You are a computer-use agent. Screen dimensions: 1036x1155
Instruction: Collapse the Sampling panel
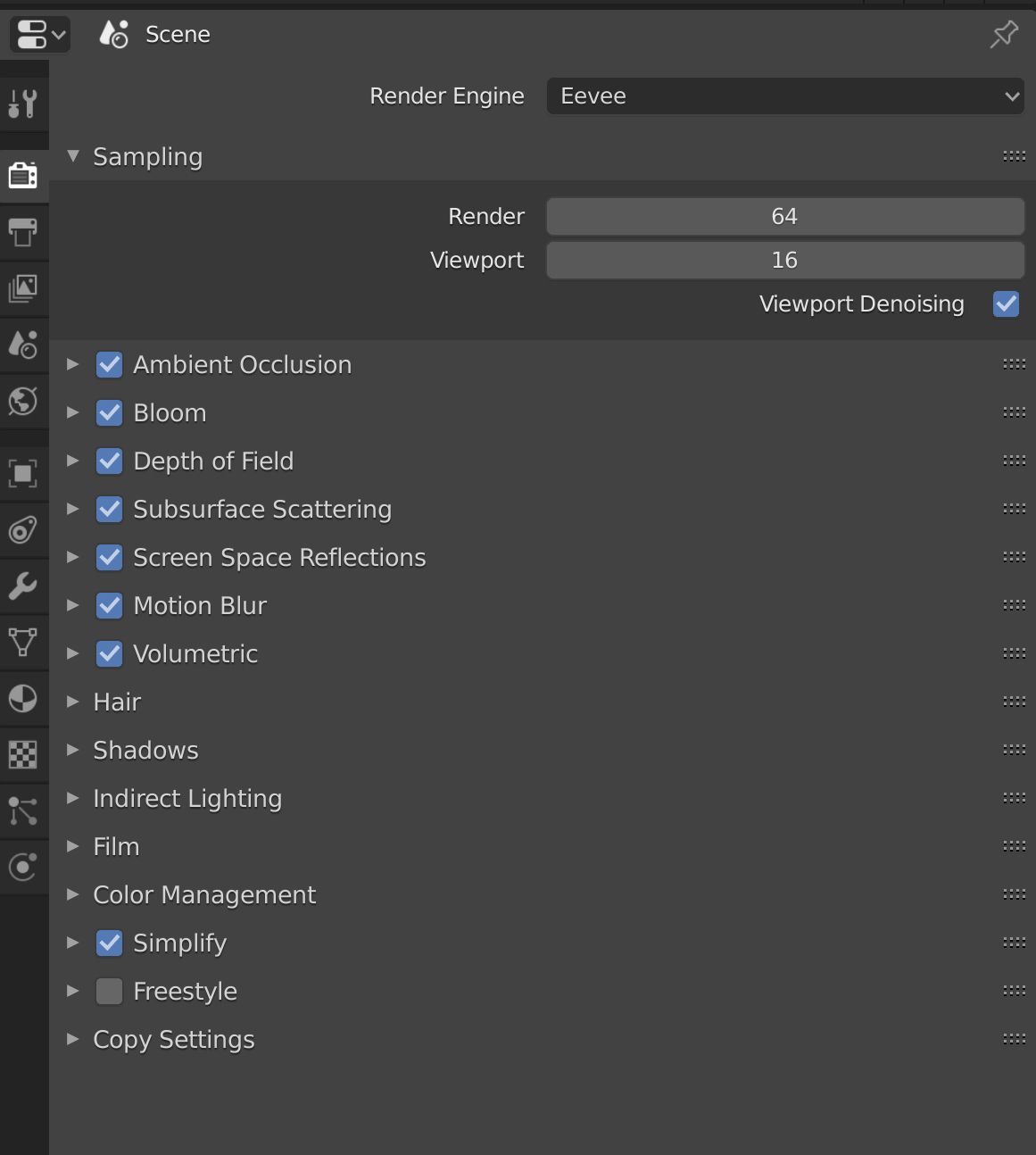click(73, 156)
